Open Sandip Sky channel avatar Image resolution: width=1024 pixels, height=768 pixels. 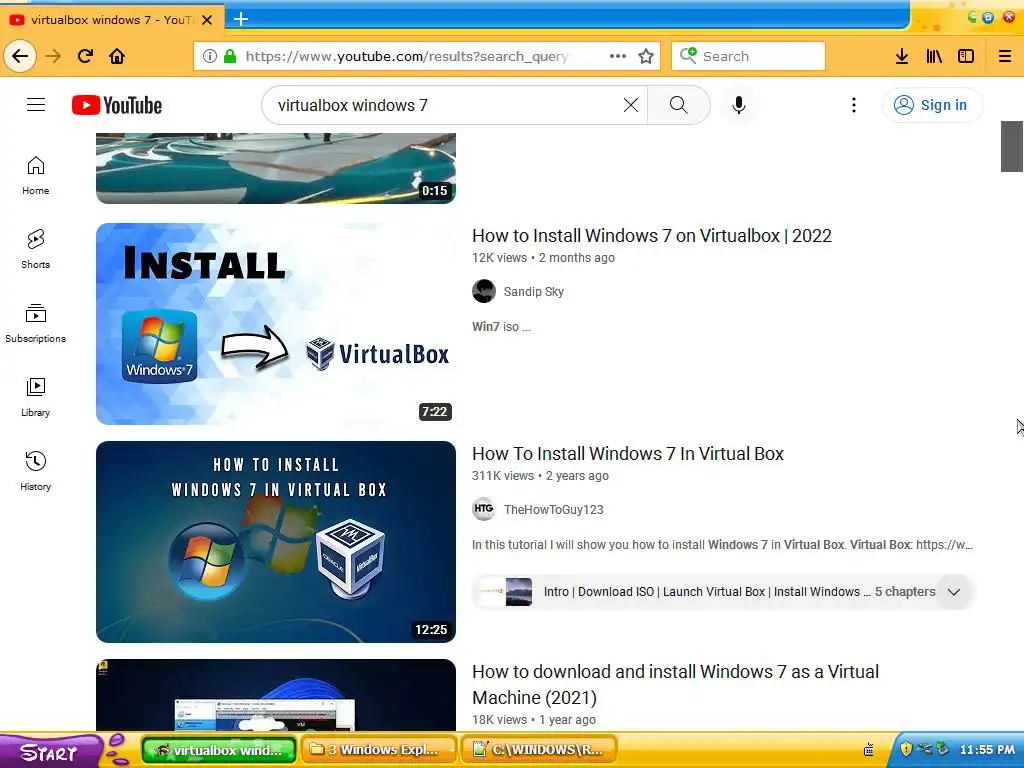(x=484, y=291)
